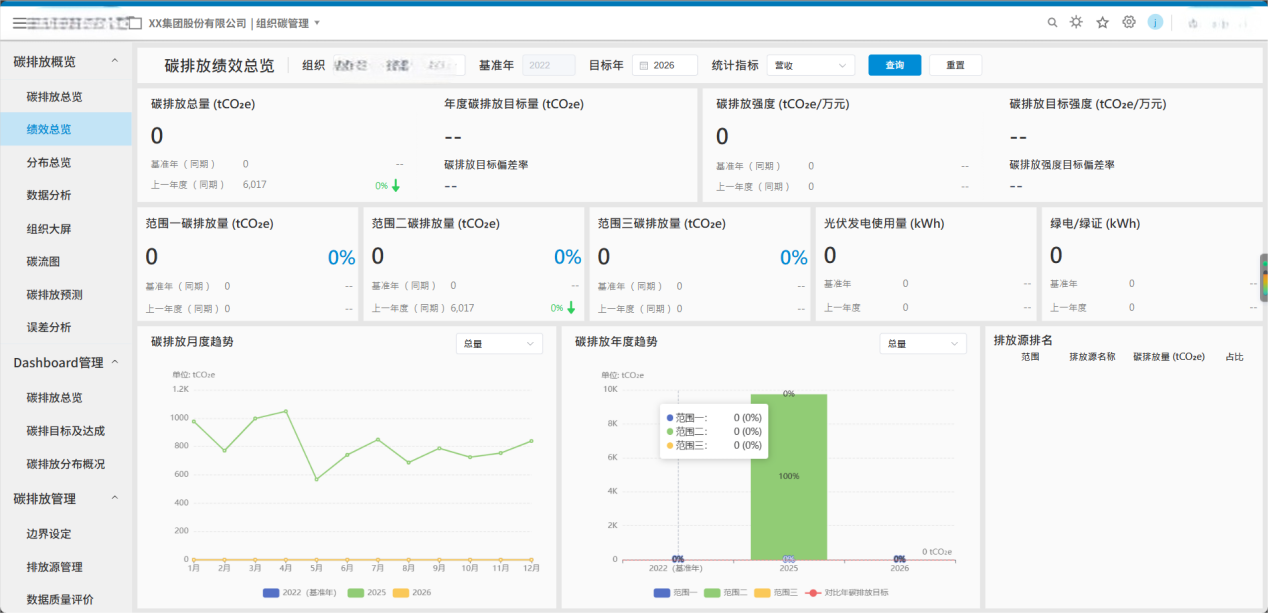Click the 查询 button

[x=895, y=65]
